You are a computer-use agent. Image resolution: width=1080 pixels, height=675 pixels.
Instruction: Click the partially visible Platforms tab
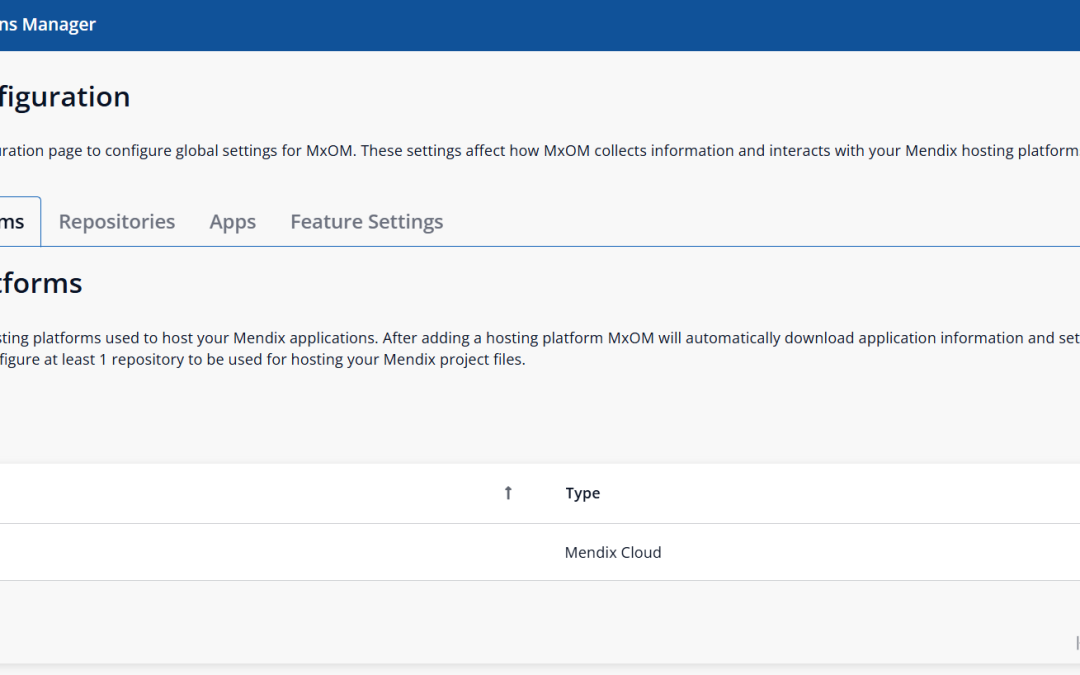(x=15, y=222)
